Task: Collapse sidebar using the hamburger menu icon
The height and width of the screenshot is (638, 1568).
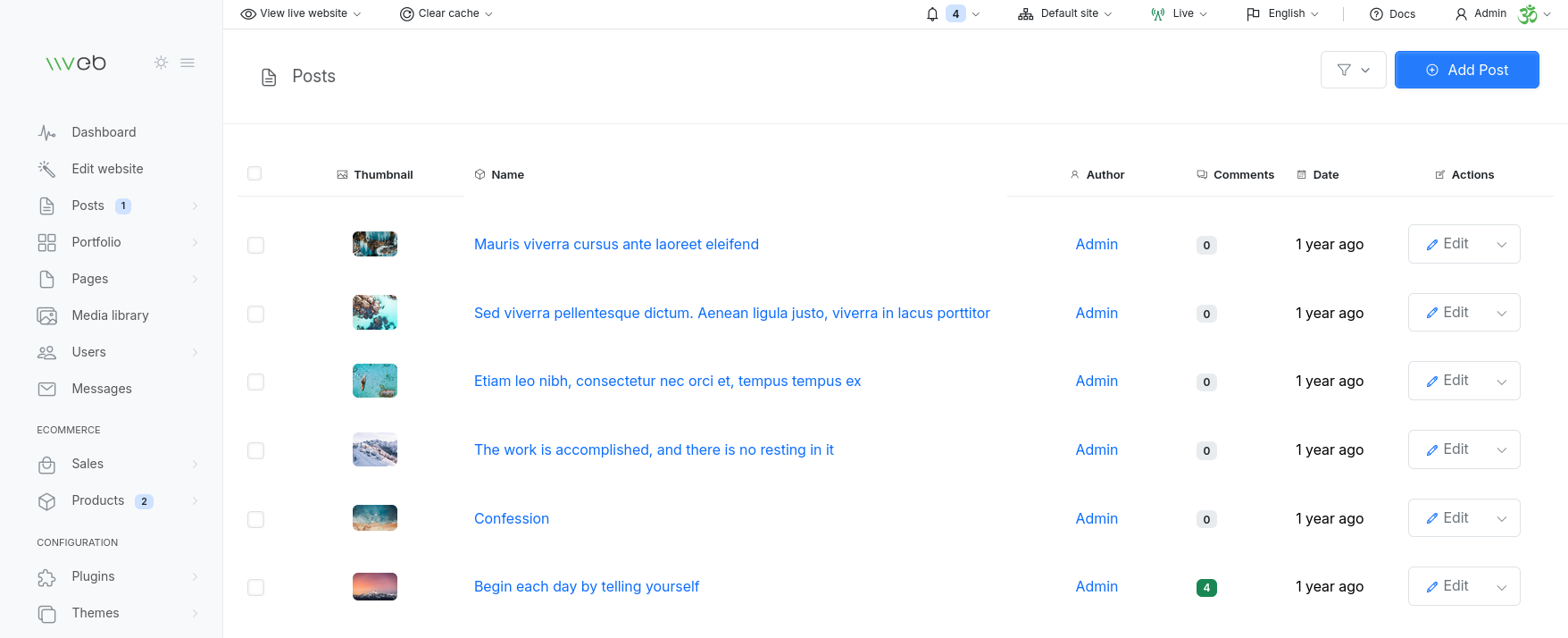Action: pos(188,63)
